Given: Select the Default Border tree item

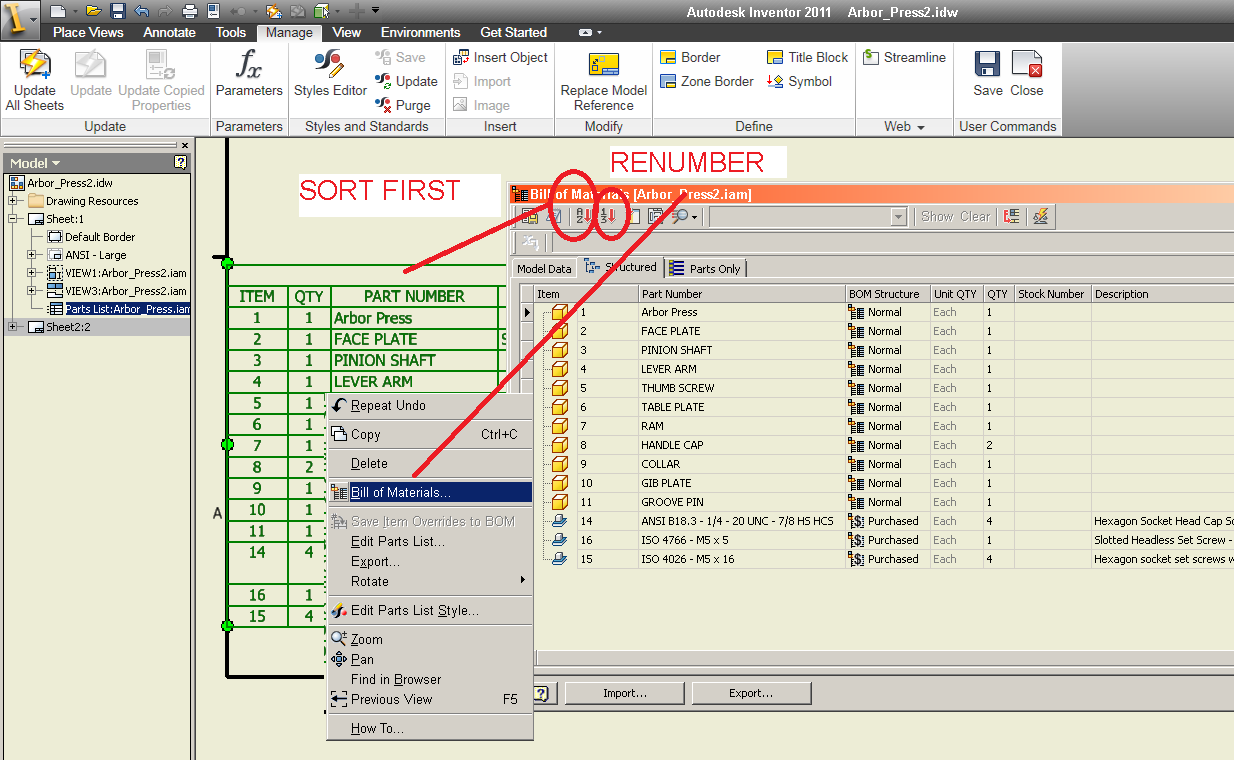Looking at the screenshot, I should (100, 237).
